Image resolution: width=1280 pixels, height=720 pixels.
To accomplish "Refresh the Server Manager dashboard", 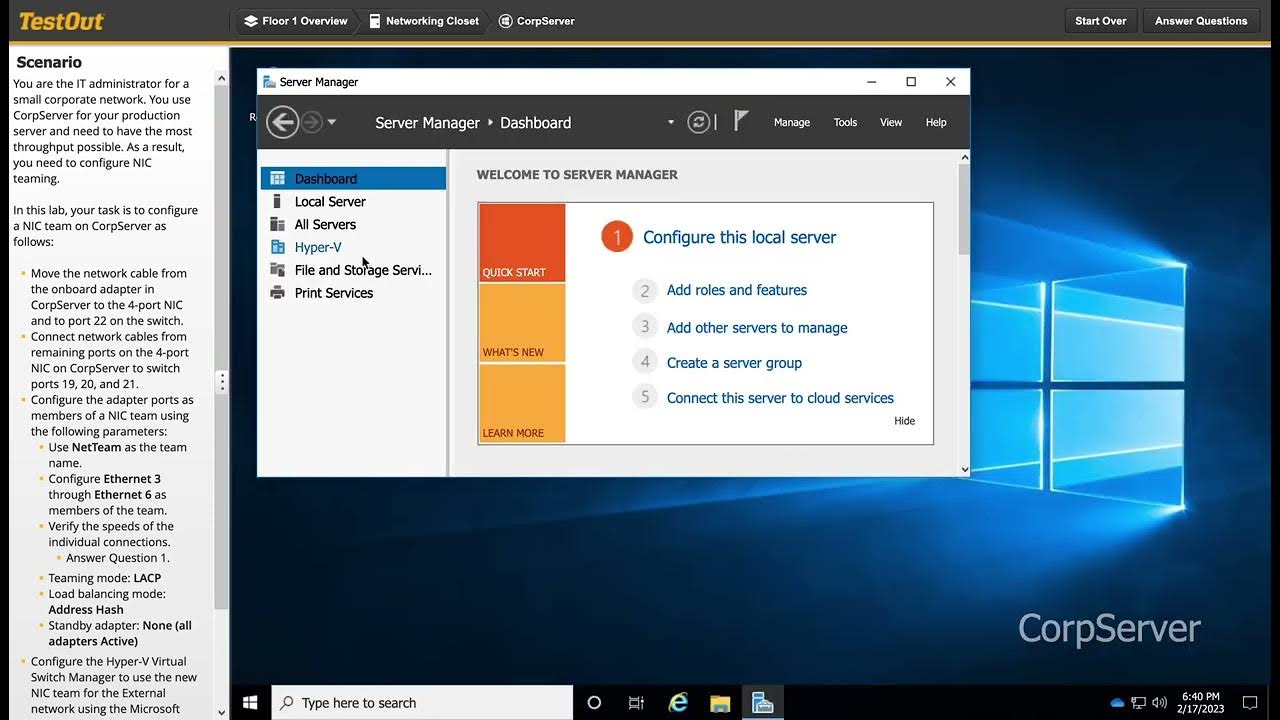I will [699, 122].
